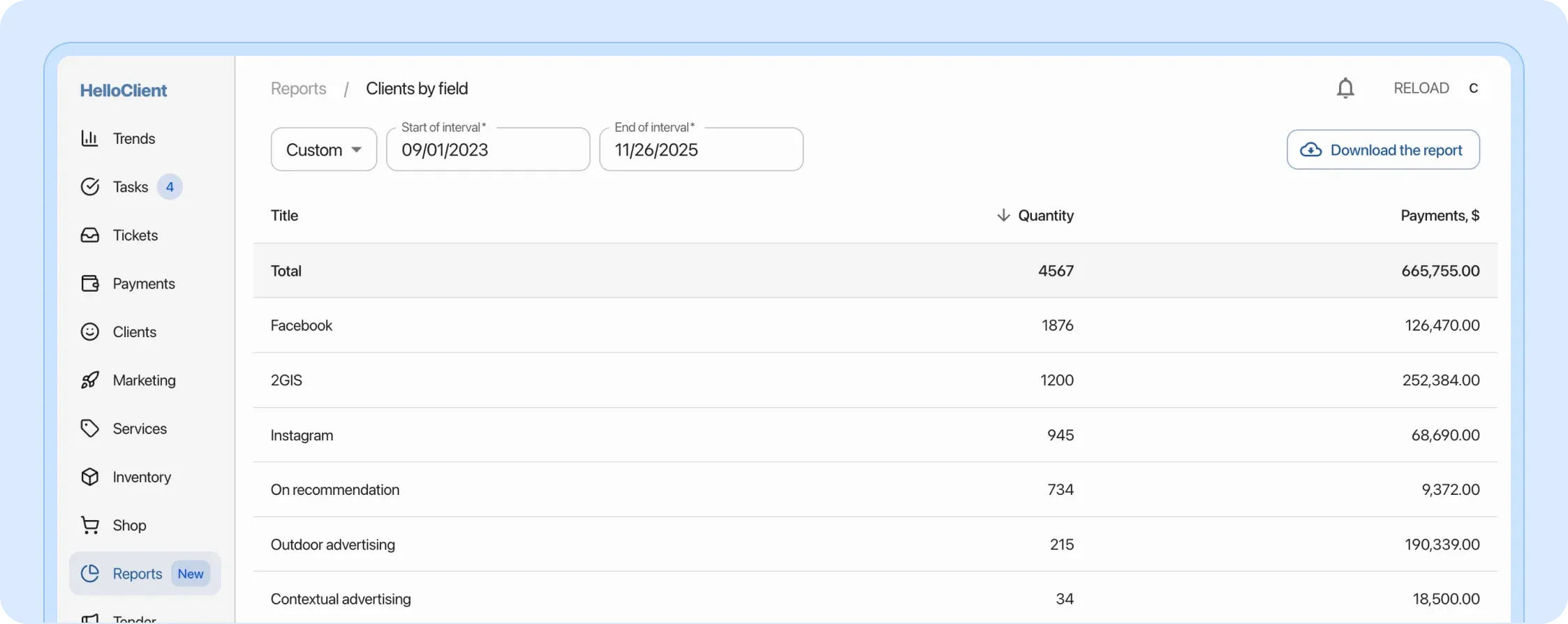Click Instagram payments 68,690.00

tap(1445, 435)
